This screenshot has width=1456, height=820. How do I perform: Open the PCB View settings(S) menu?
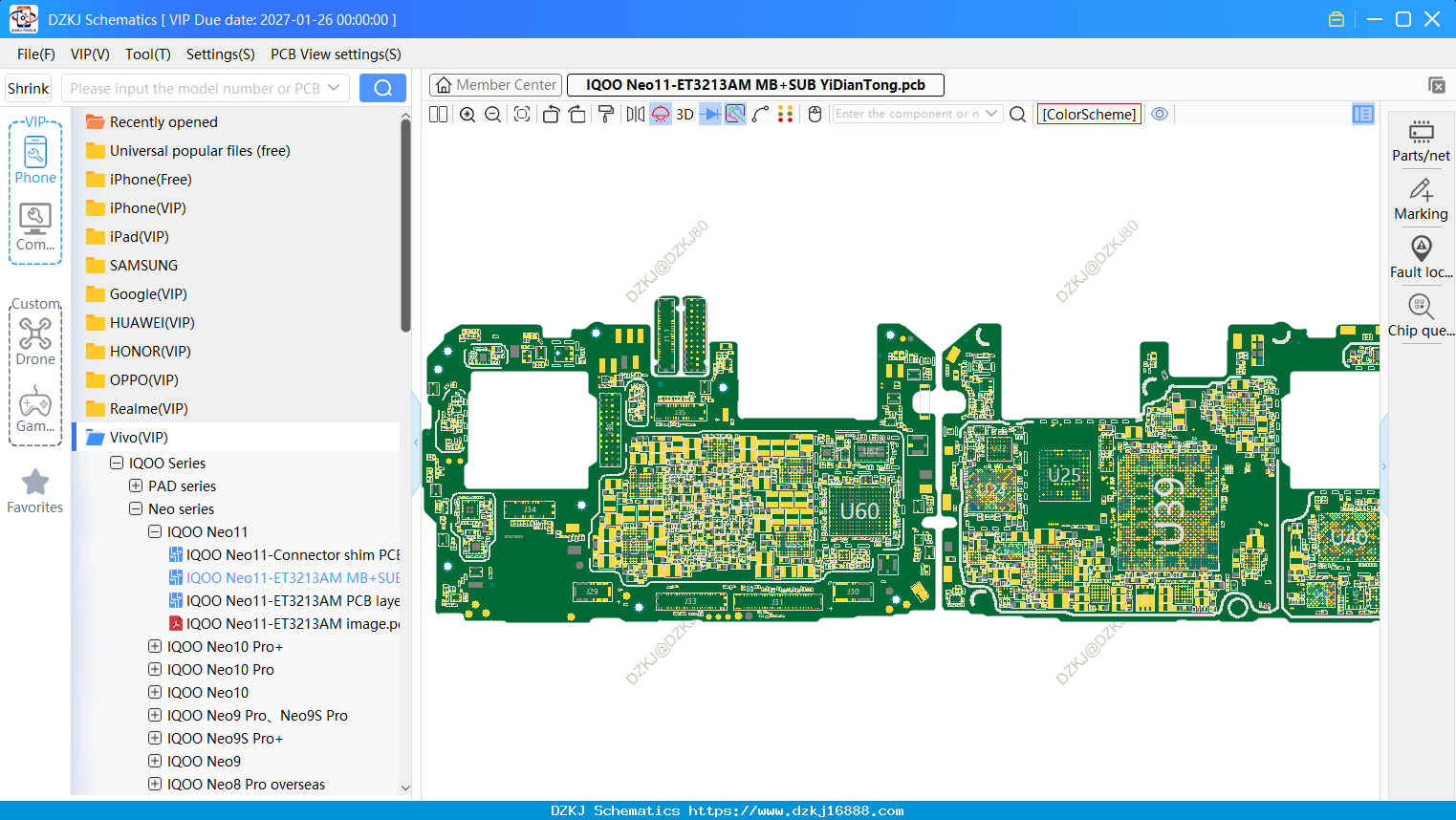336,54
